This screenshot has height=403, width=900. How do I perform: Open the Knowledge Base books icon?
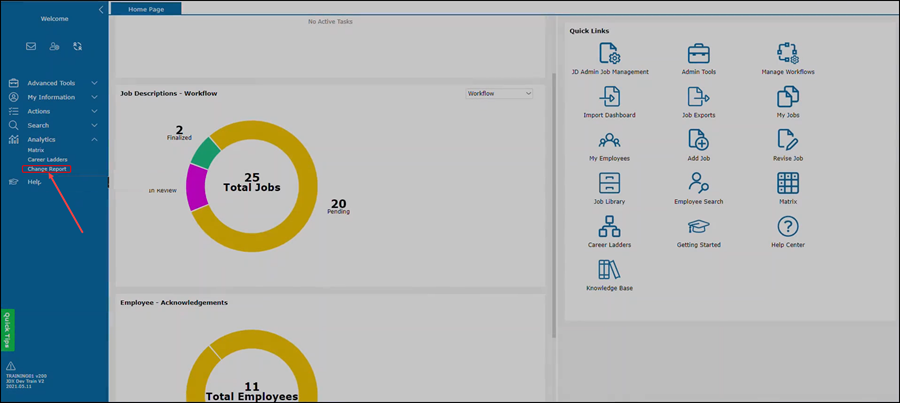(608, 269)
